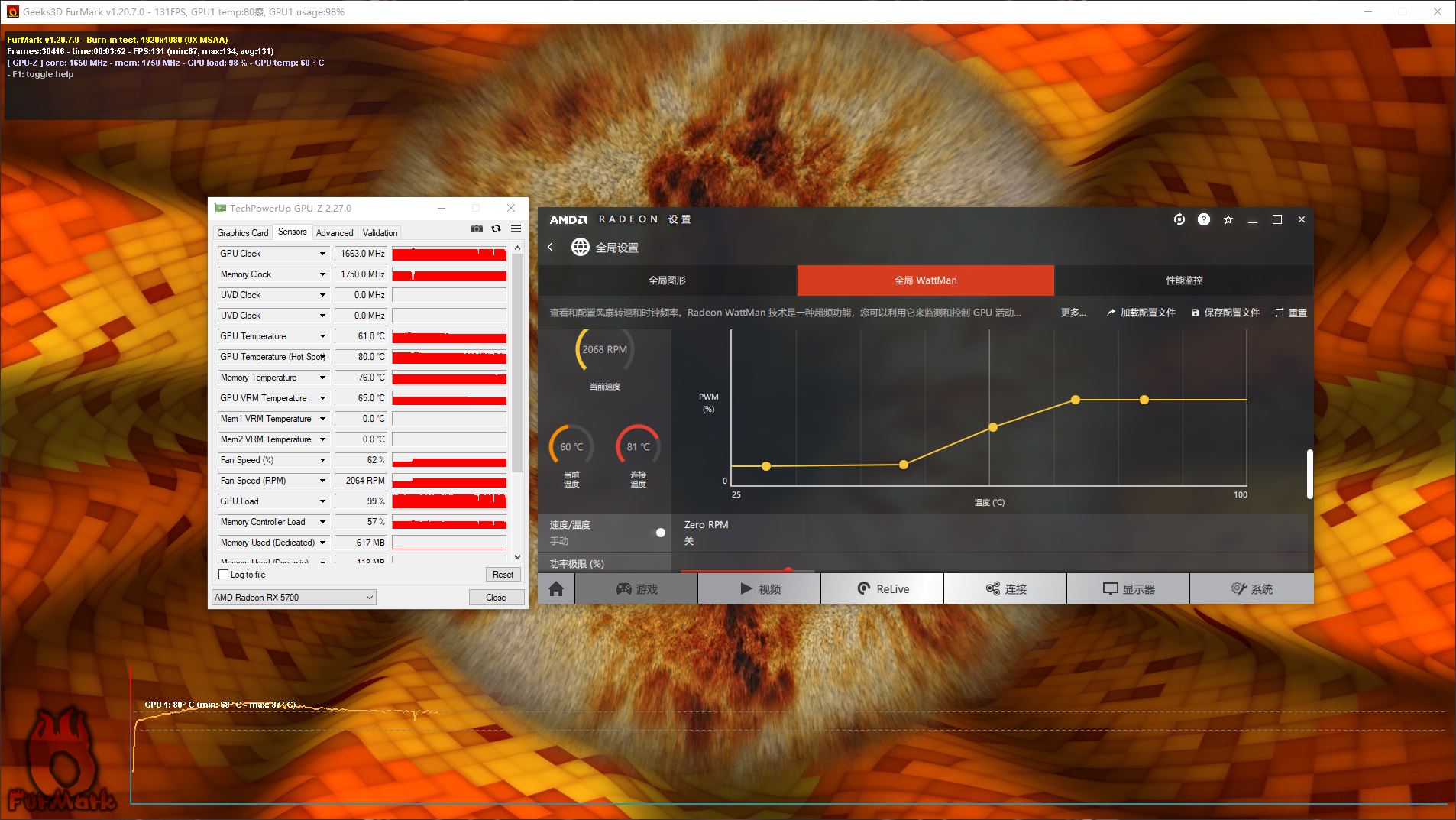Expand the Fan Speed (RPM) dropdown
The image size is (1456, 820).
click(x=322, y=481)
